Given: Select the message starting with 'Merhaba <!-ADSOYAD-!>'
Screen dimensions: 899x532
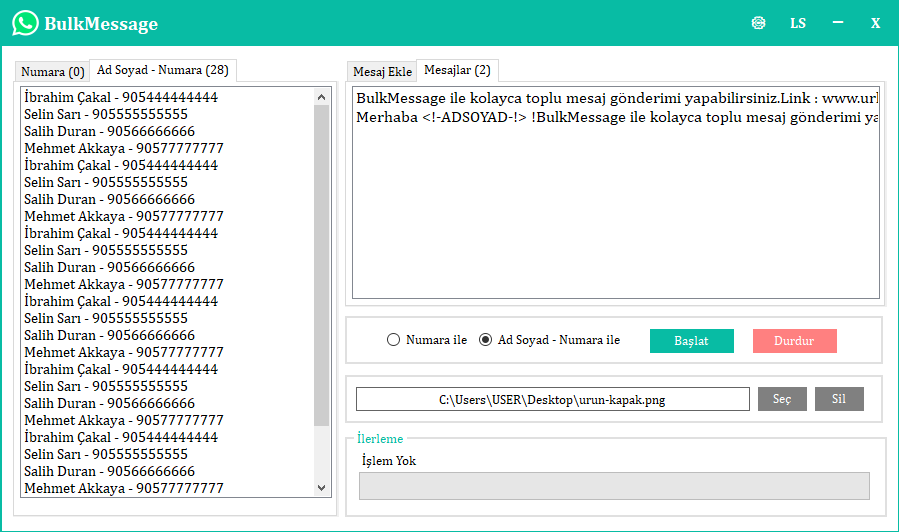Looking at the screenshot, I should 616,117.
